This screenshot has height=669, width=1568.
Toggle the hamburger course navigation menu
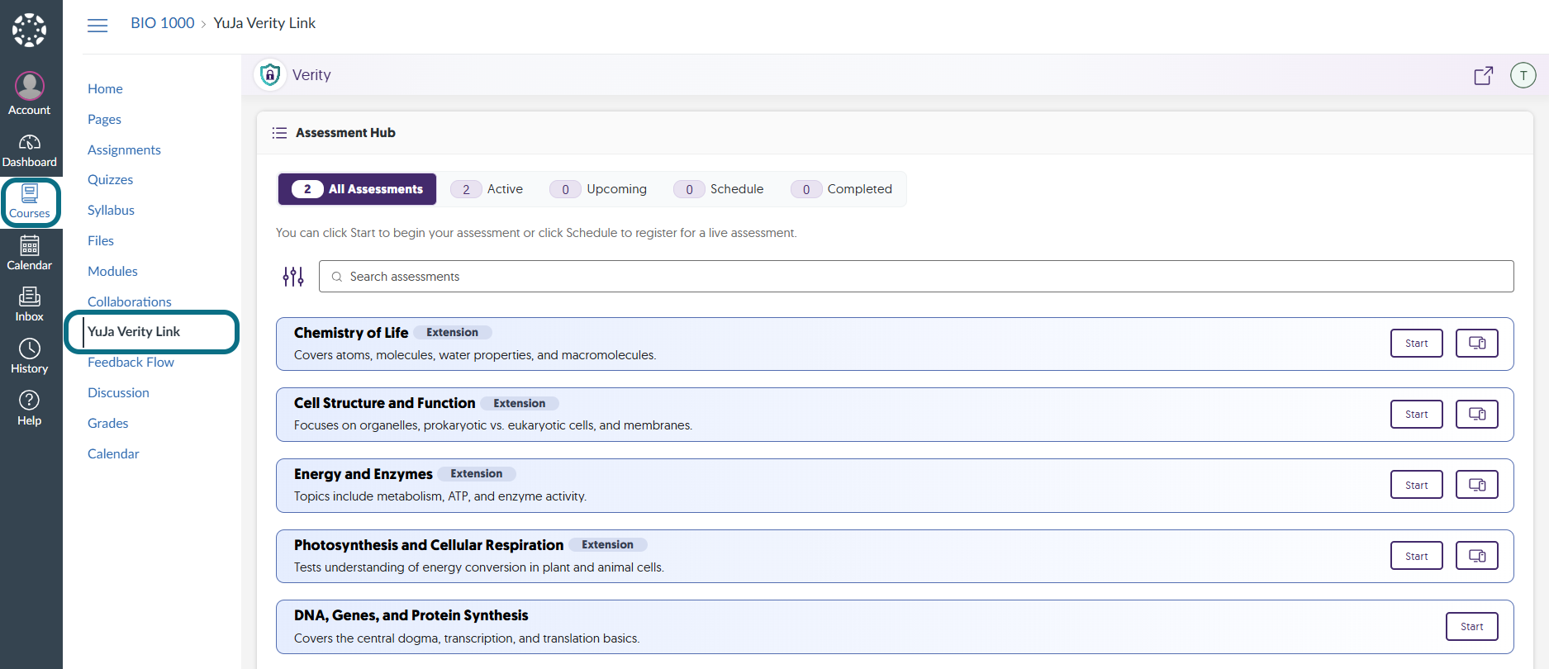[97, 25]
